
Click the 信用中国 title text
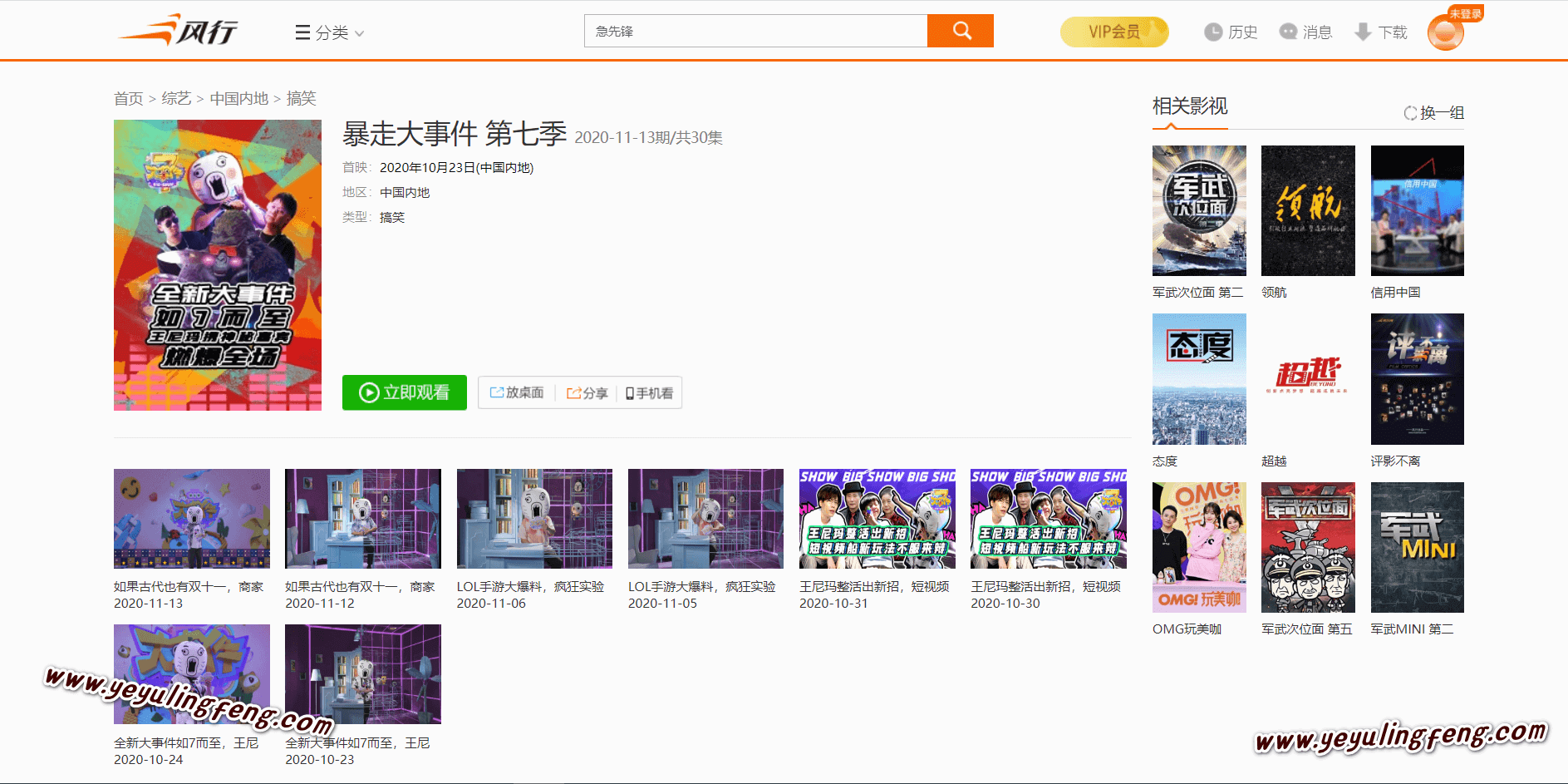(1396, 293)
